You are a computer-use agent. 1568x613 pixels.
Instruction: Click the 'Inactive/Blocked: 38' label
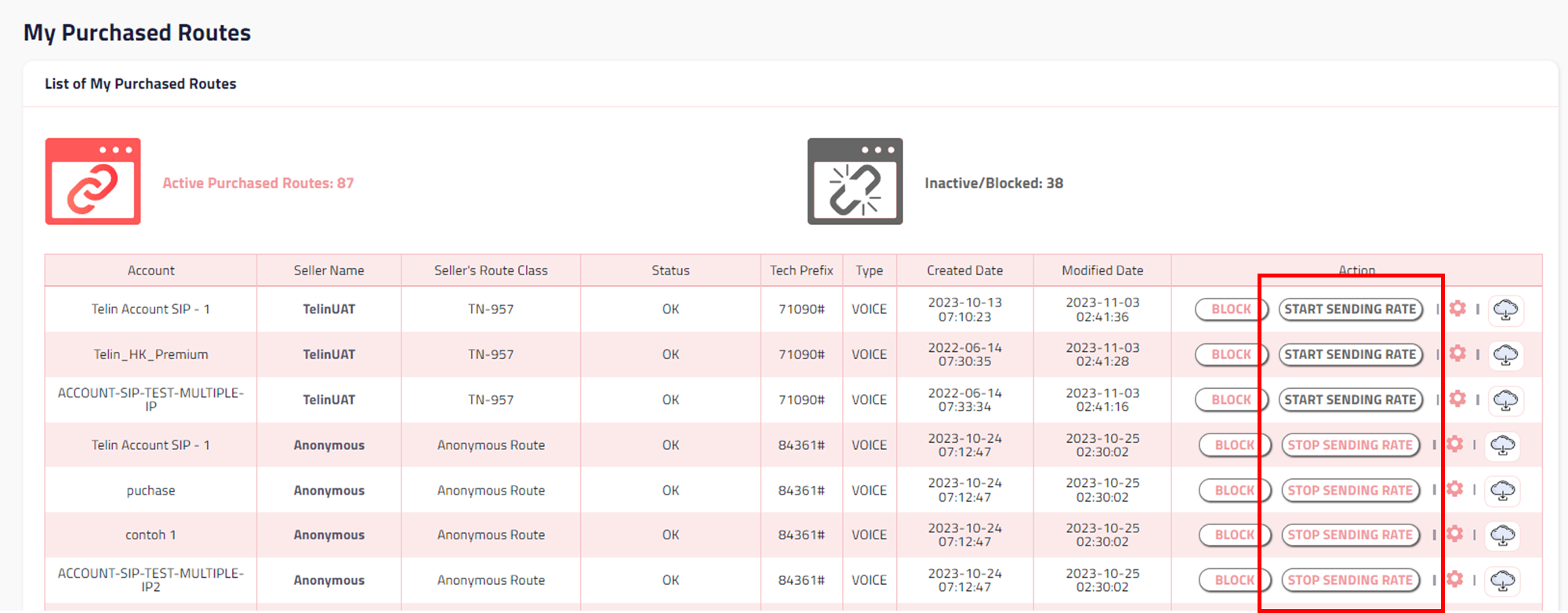(x=994, y=183)
